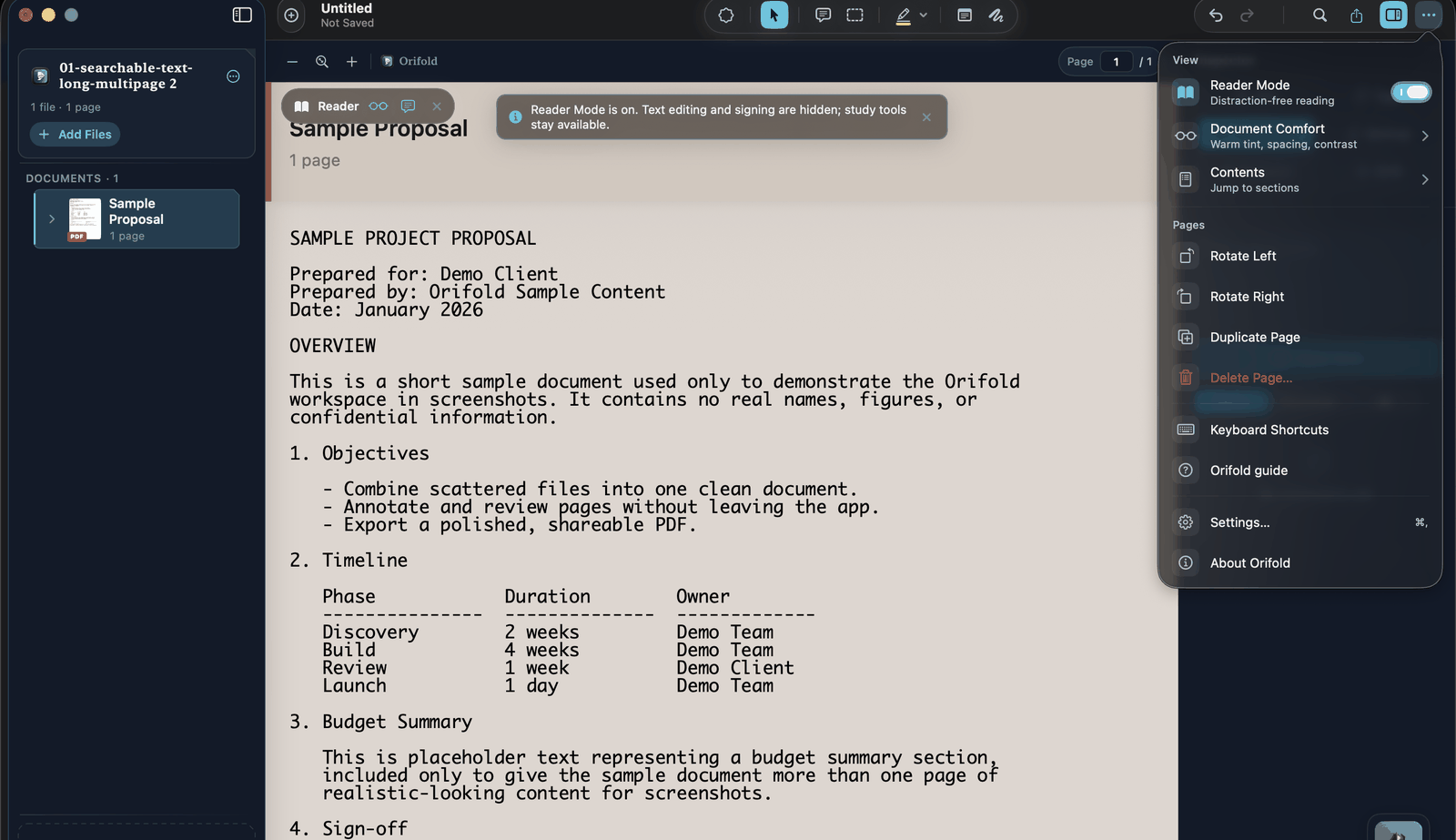Choose the comment note tool
The height and width of the screenshot is (840, 1456).
(x=823, y=15)
